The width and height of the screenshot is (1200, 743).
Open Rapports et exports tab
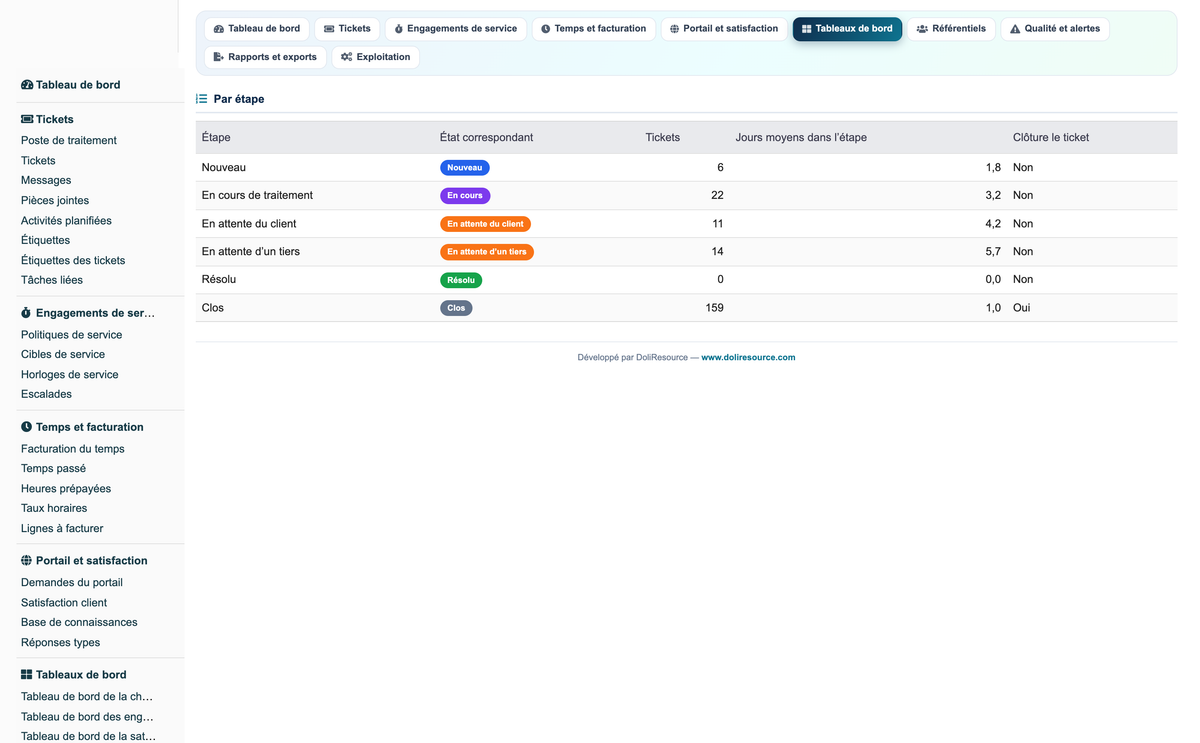pos(265,57)
